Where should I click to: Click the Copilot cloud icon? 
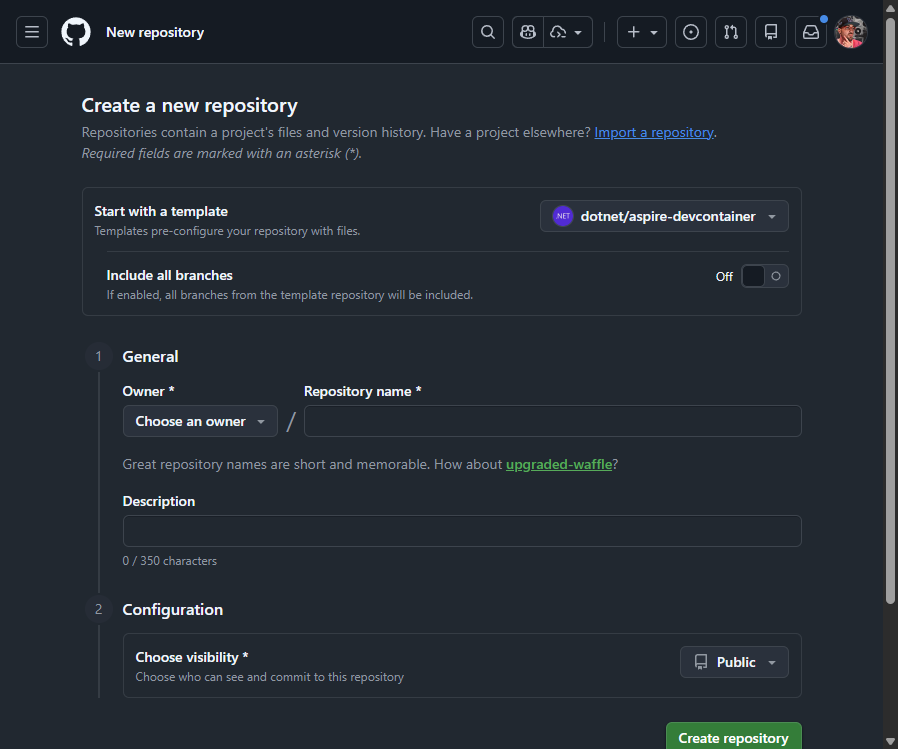tap(559, 31)
